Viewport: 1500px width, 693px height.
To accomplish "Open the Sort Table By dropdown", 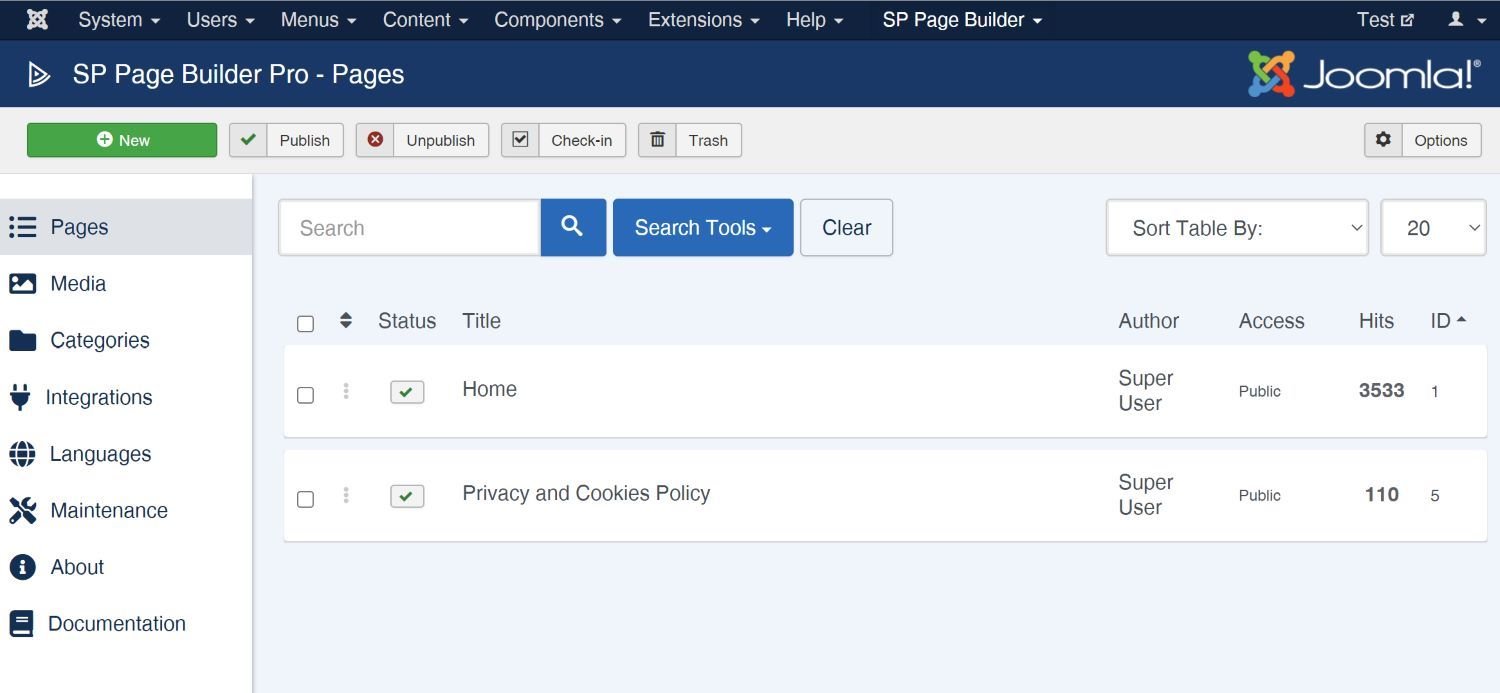I will pos(1236,227).
